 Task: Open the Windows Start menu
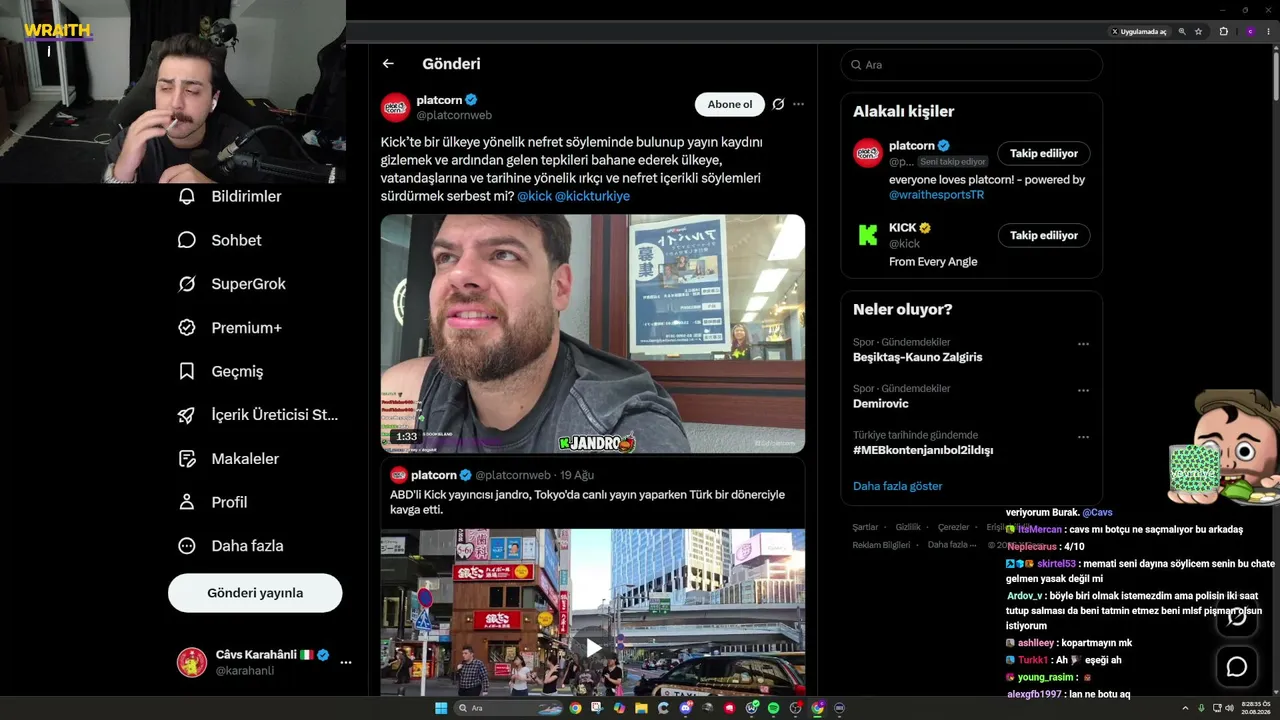point(441,708)
